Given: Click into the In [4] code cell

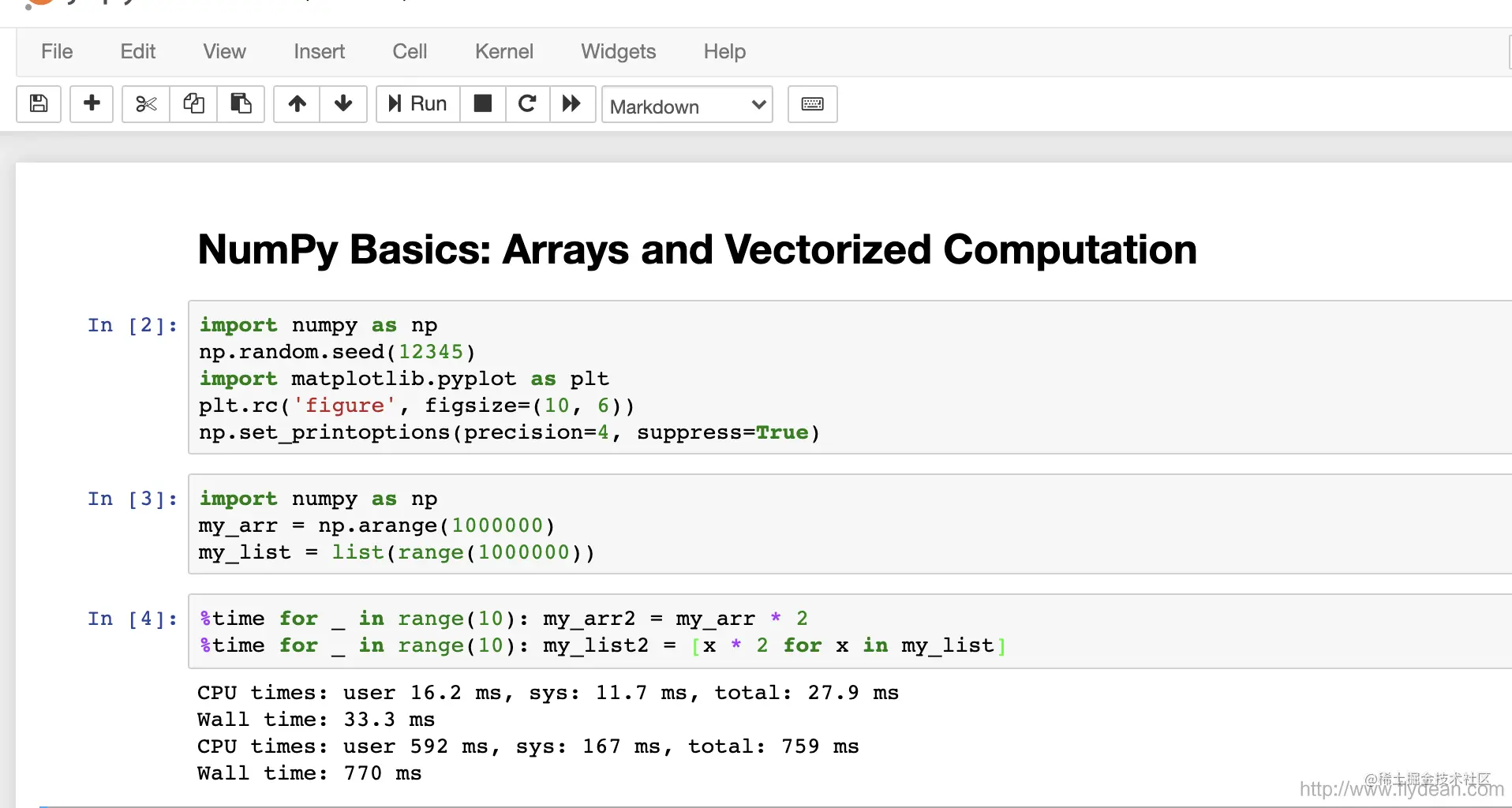Looking at the screenshot, I should 850,631.
